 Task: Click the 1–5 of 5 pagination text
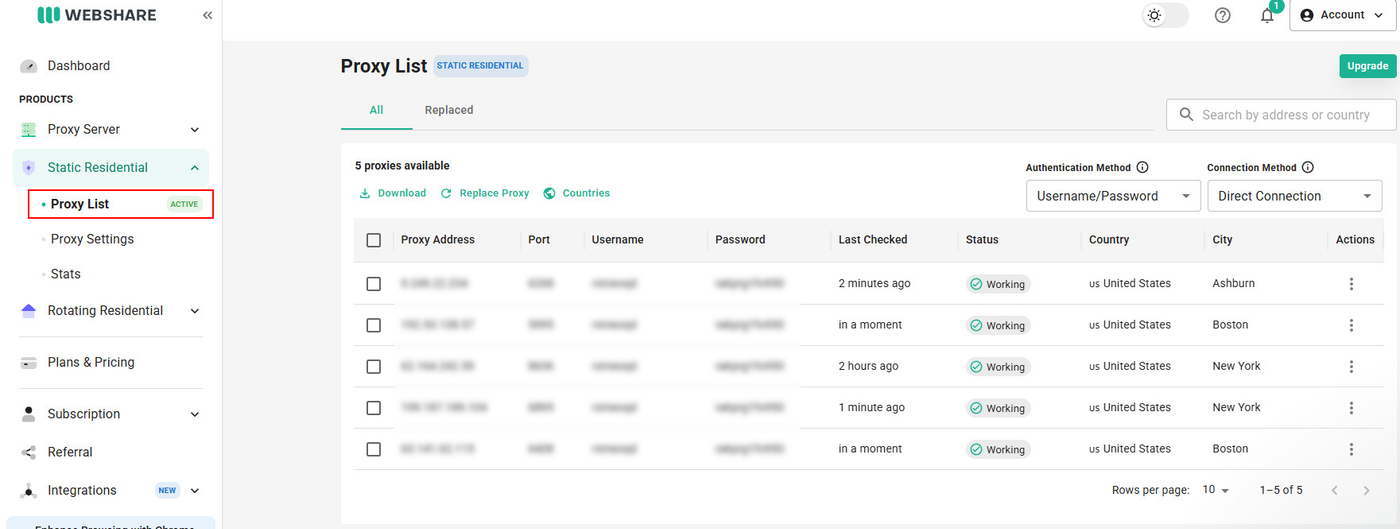tap(1281, 490)
